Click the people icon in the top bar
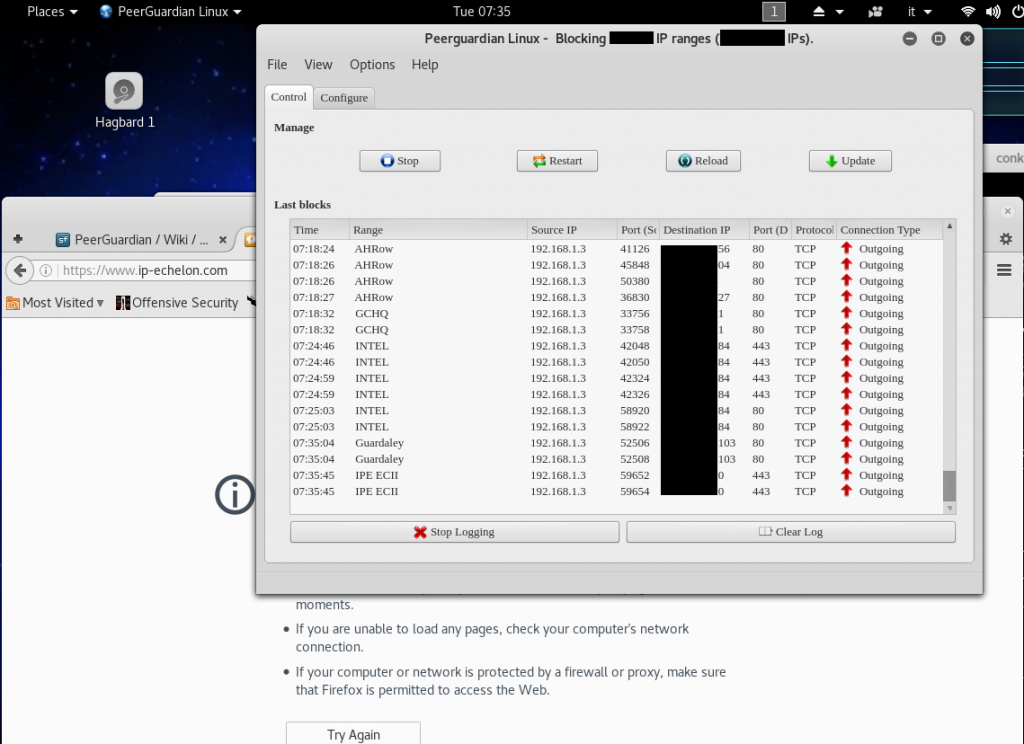This screenshot has width=1024, height=744. coord(876,12)
